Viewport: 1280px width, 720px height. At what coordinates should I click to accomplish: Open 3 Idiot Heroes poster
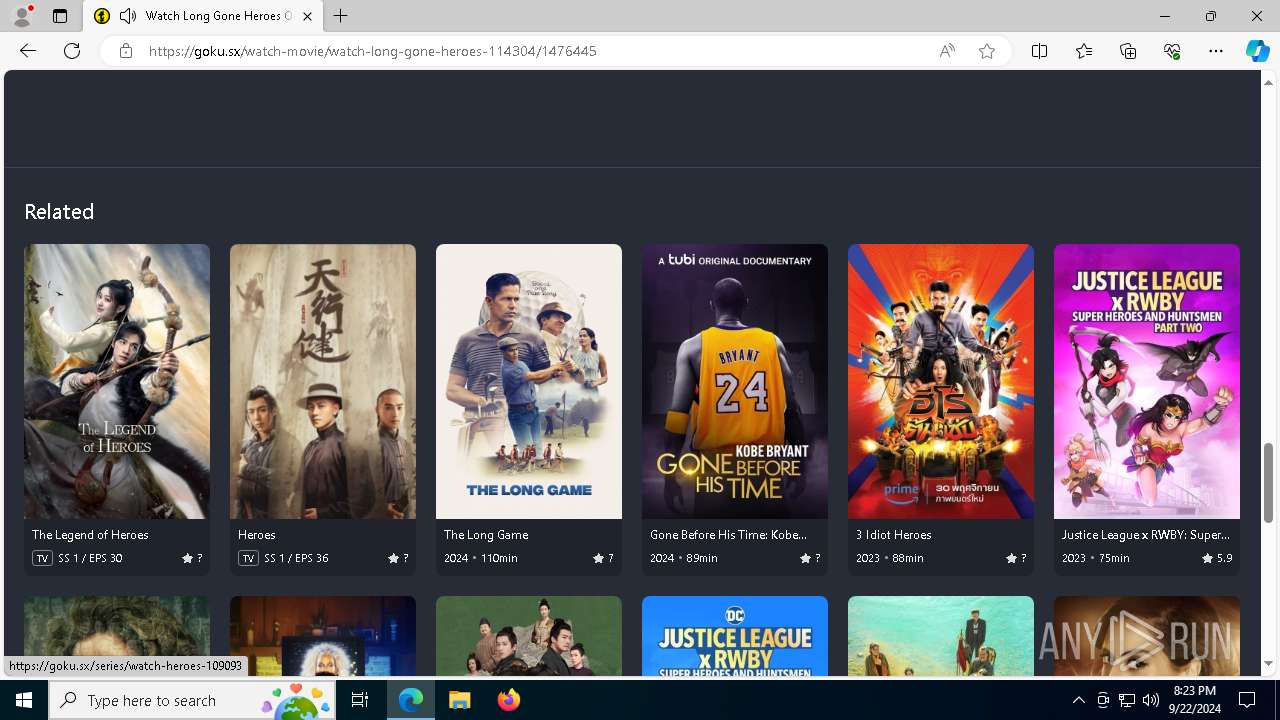(941, 381)
